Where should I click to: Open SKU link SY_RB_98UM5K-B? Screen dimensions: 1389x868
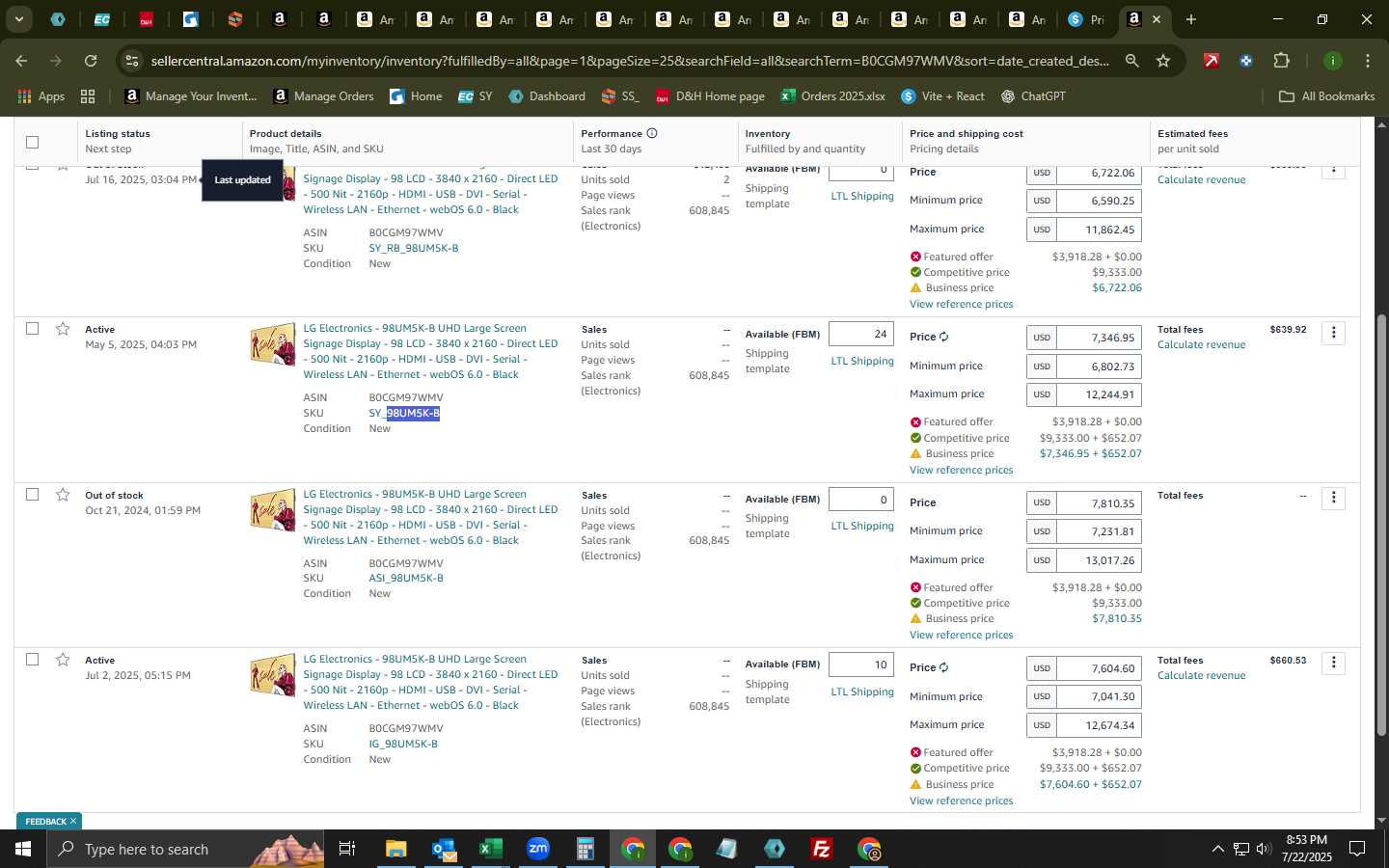(414, 248)
